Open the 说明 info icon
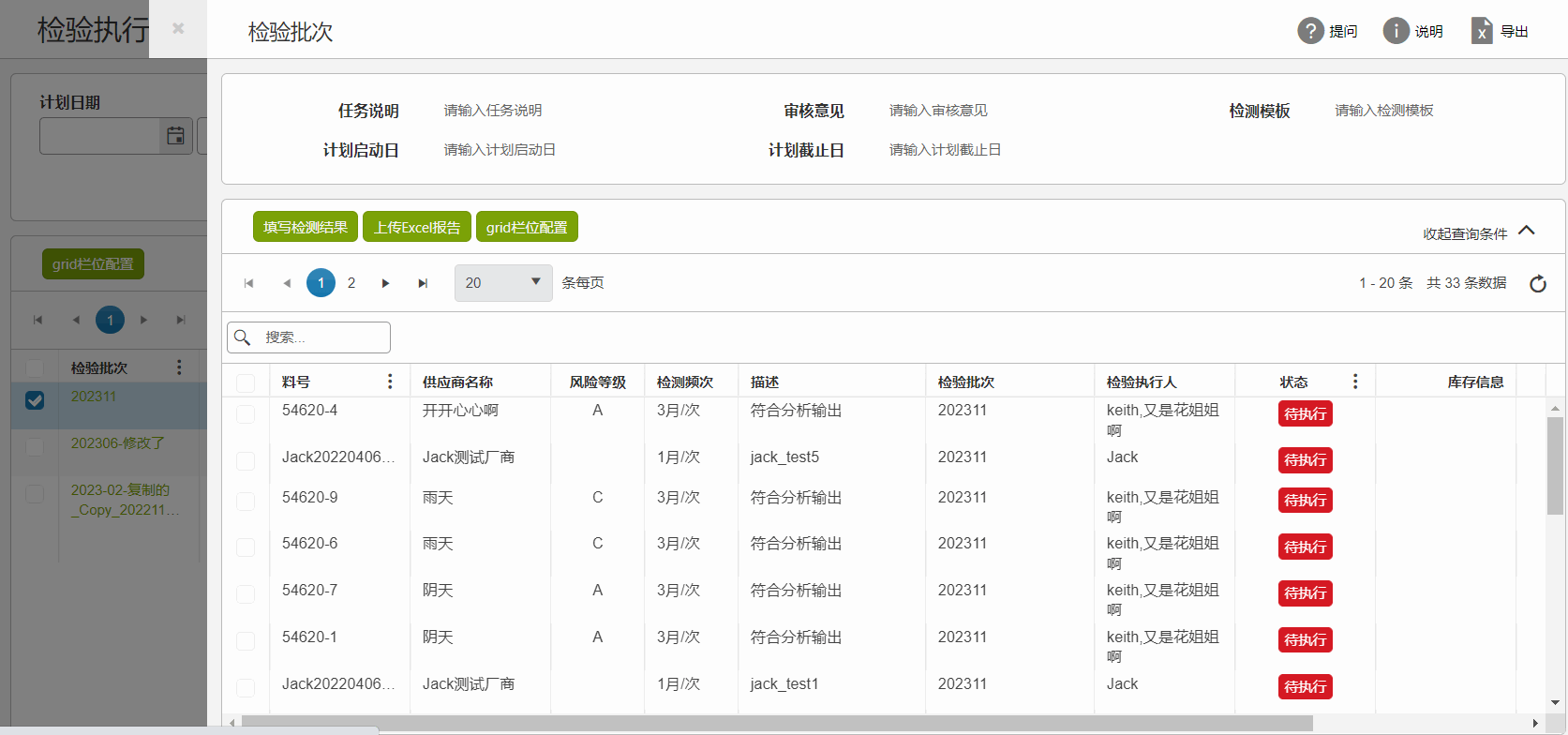Image resolution: width=1568 pixels, height=735 pixels. click(1396, 31)
